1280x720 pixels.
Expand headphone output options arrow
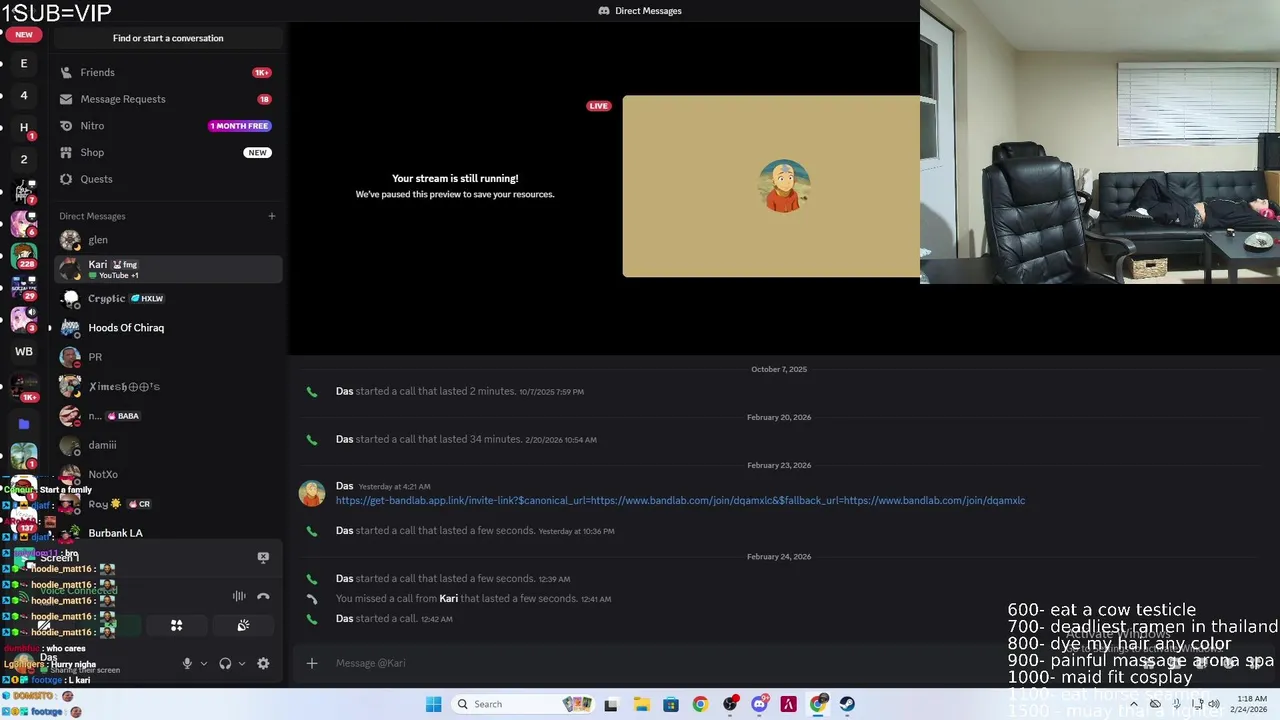(x=242, y=663)
